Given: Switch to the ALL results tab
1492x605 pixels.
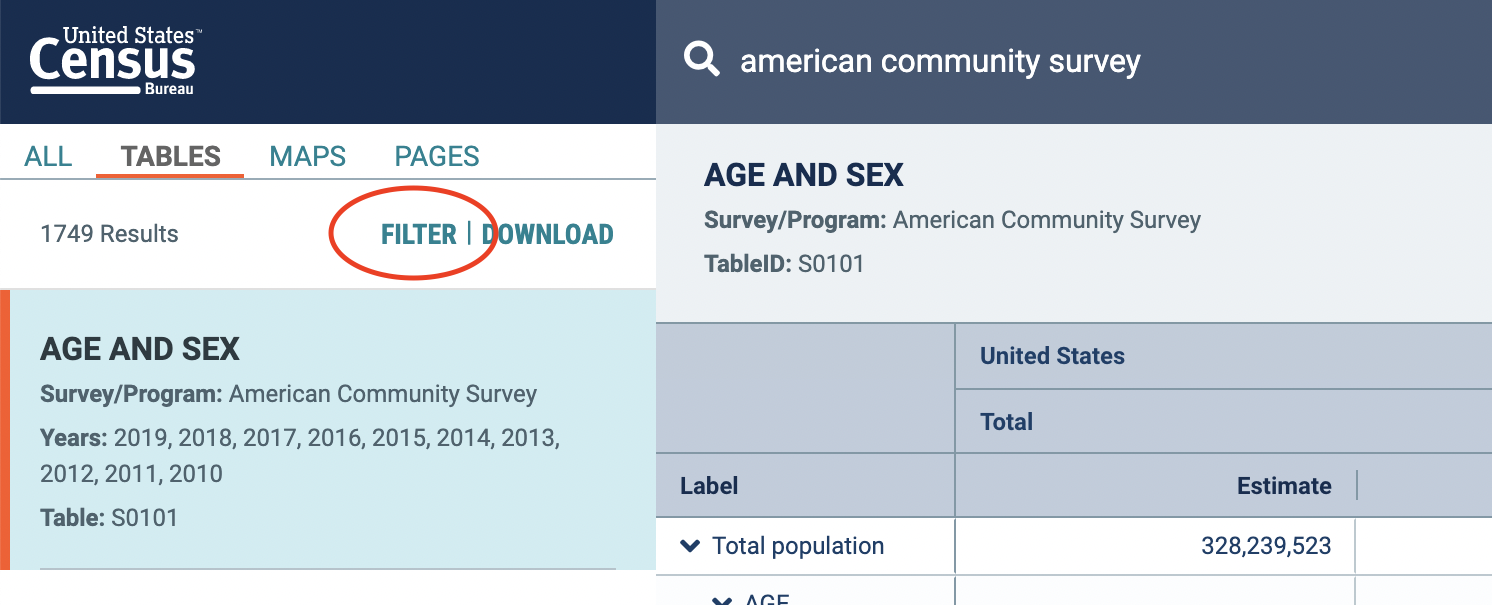Looking at the screenshot, I should (x=48, y=157).
